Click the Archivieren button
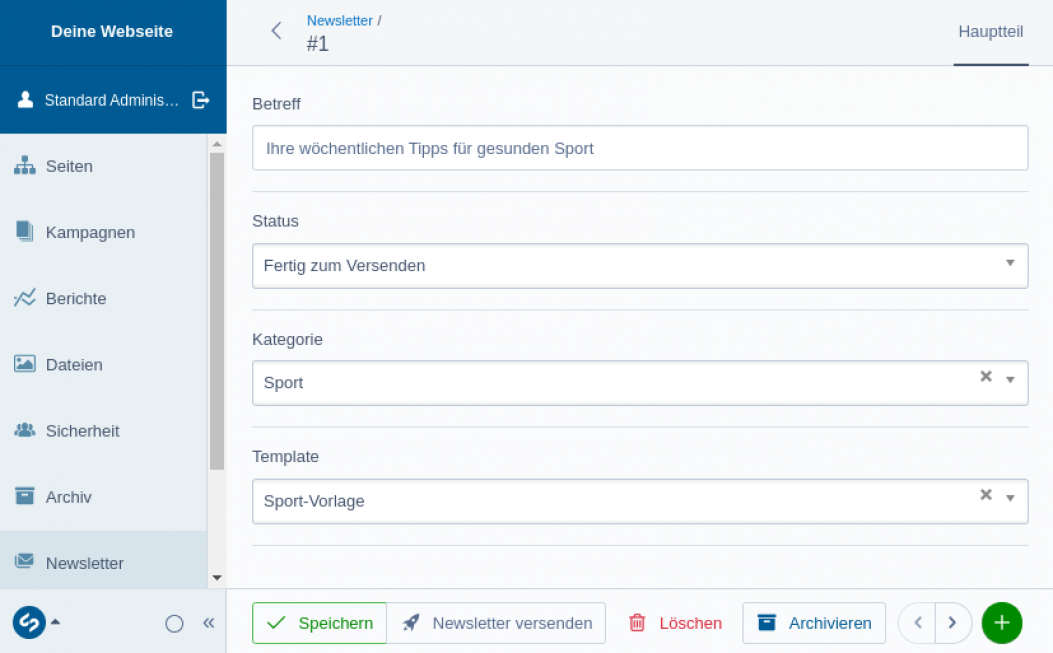The height and width of the screenshot is (653, 1053). click(x=814, y=623)
